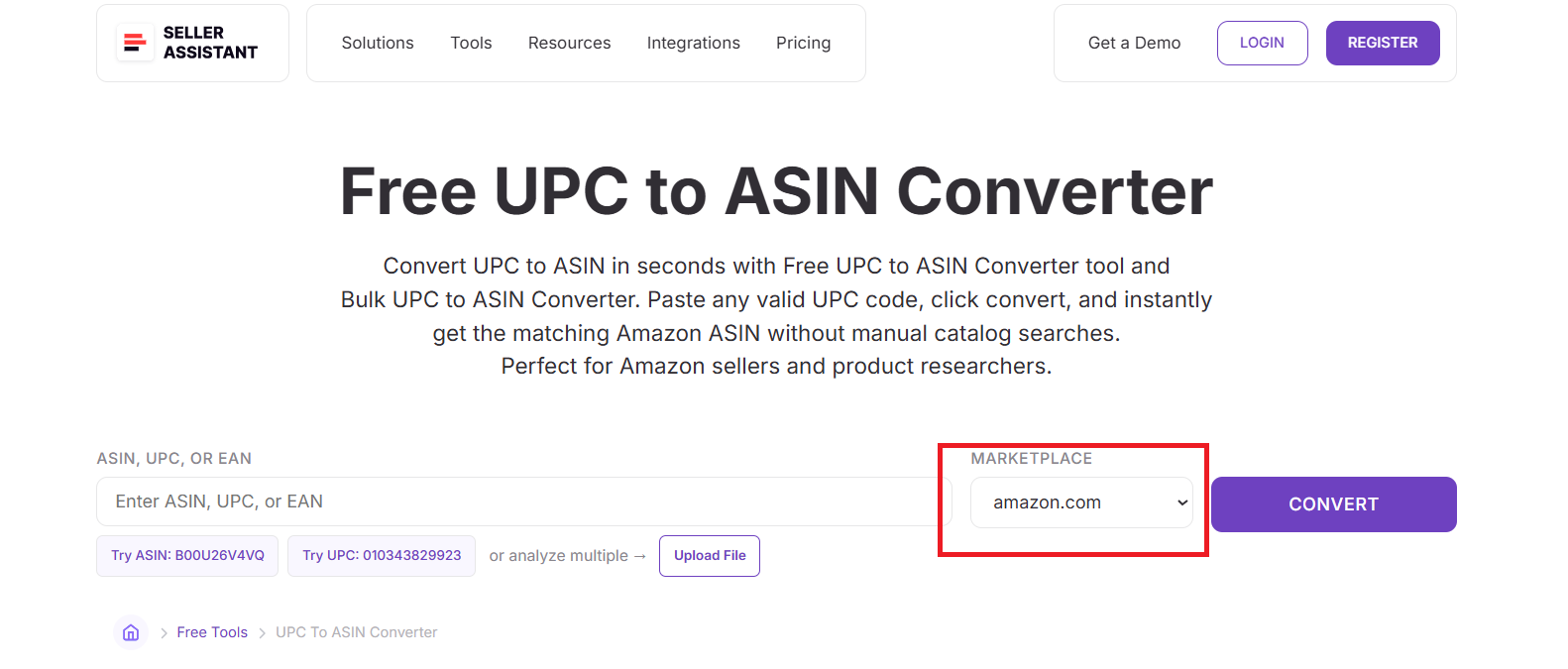Click the CONVERT button
Viewport: 1568px width, 669px height.
click(x=1333, y=503)
